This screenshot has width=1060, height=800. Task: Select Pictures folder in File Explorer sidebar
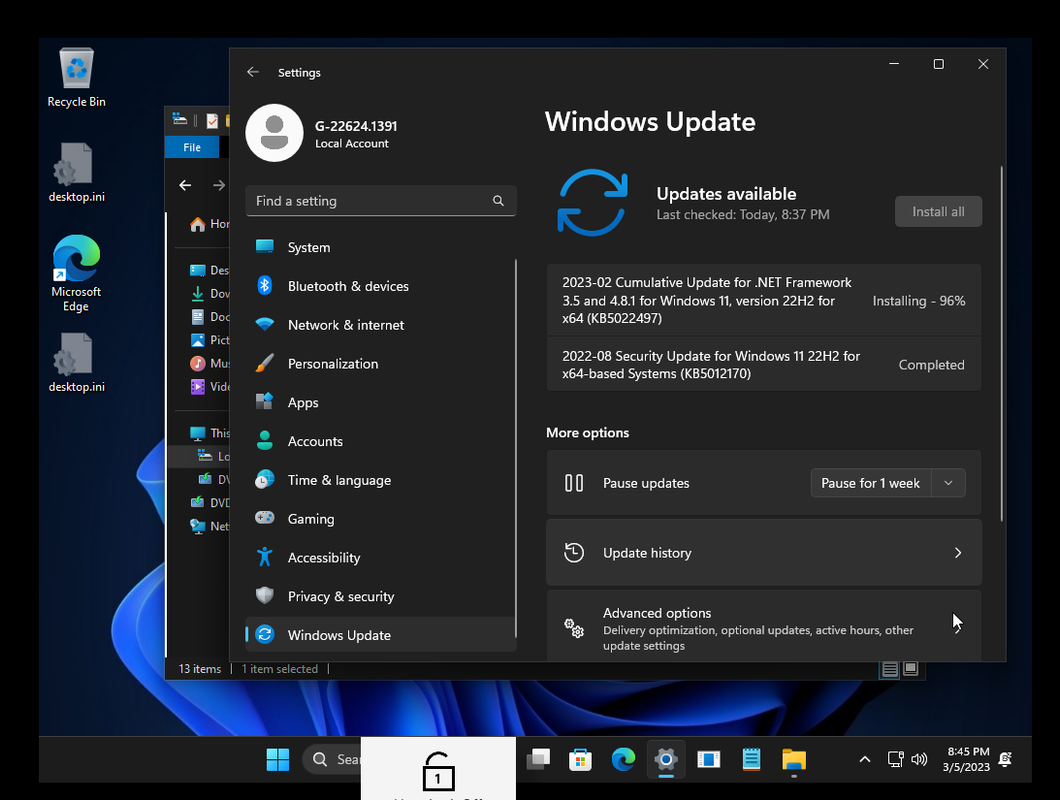pos(210,339)
